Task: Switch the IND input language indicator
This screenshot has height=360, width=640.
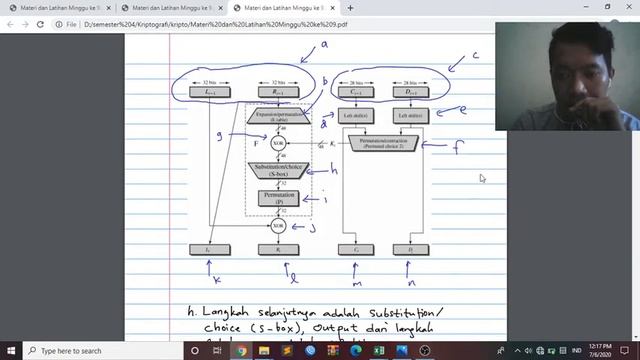Action: coord(576,351)
